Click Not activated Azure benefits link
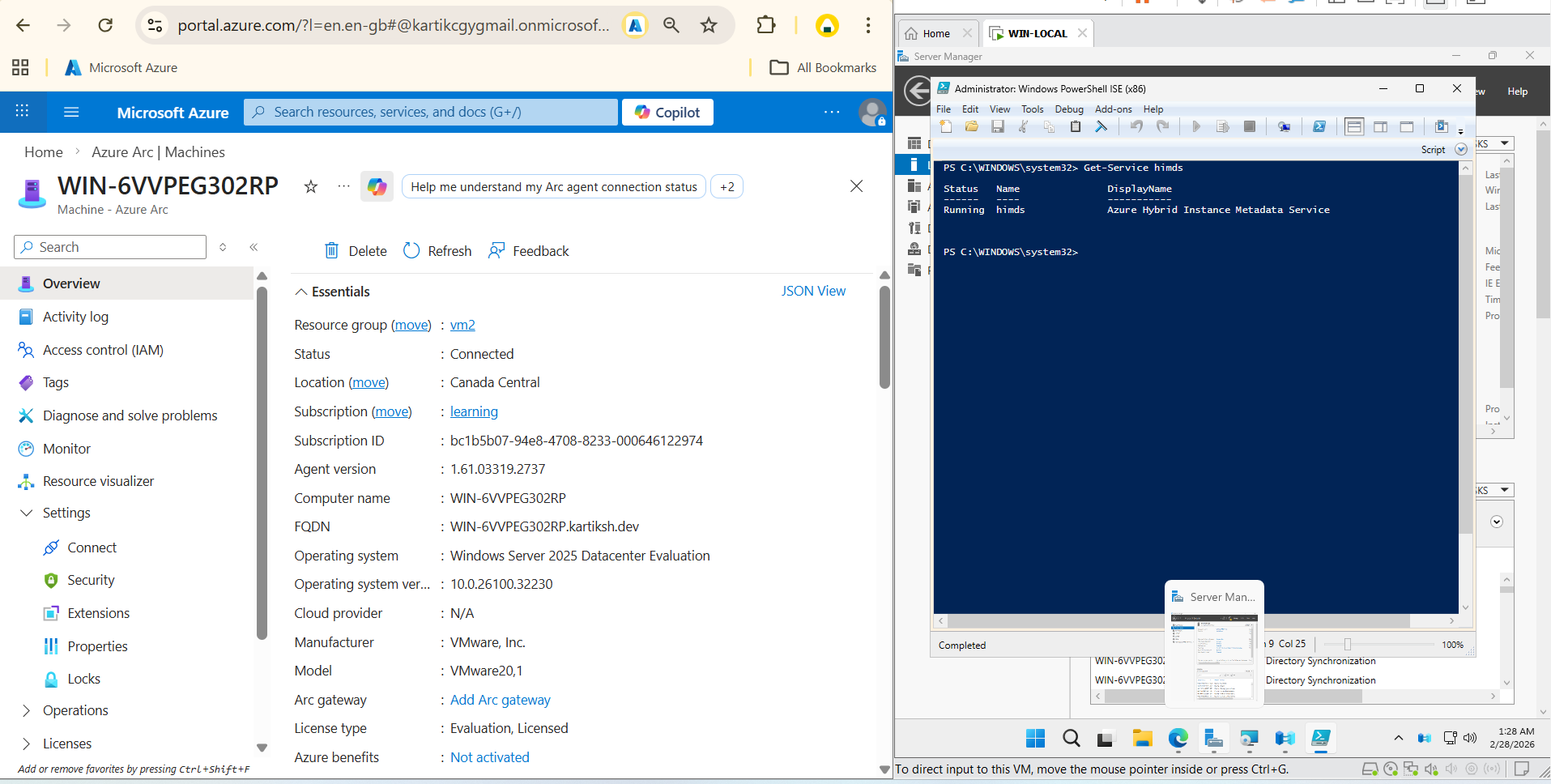The width and height of the screenshot is (1551, 784). coord(490,757)
